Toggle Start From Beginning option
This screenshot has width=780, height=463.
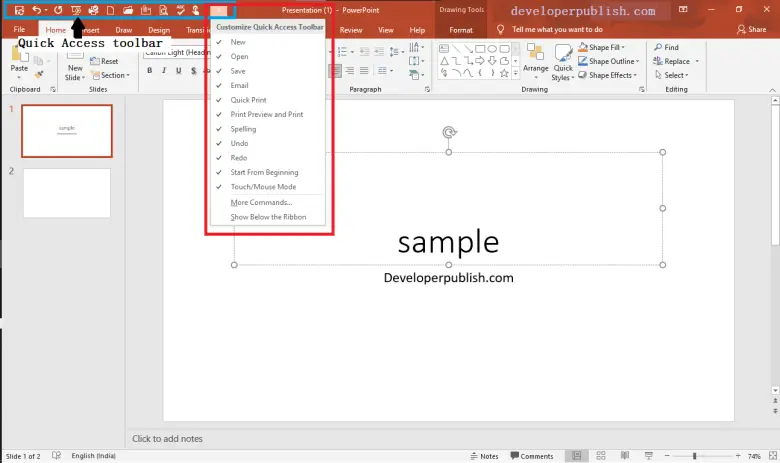(x=268, y=173)
